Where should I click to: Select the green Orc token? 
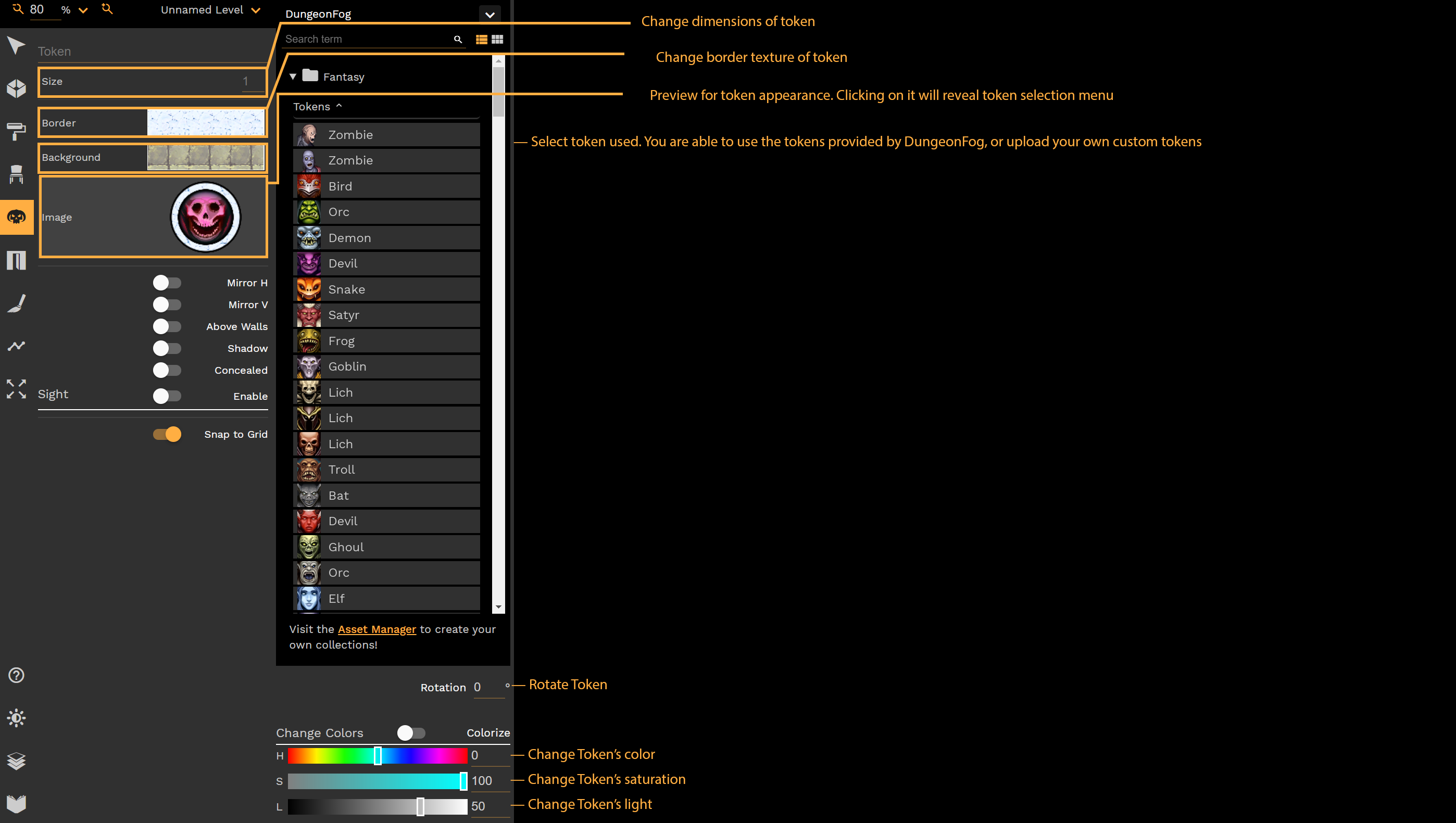pyautogui.click(x=387, y=212)
